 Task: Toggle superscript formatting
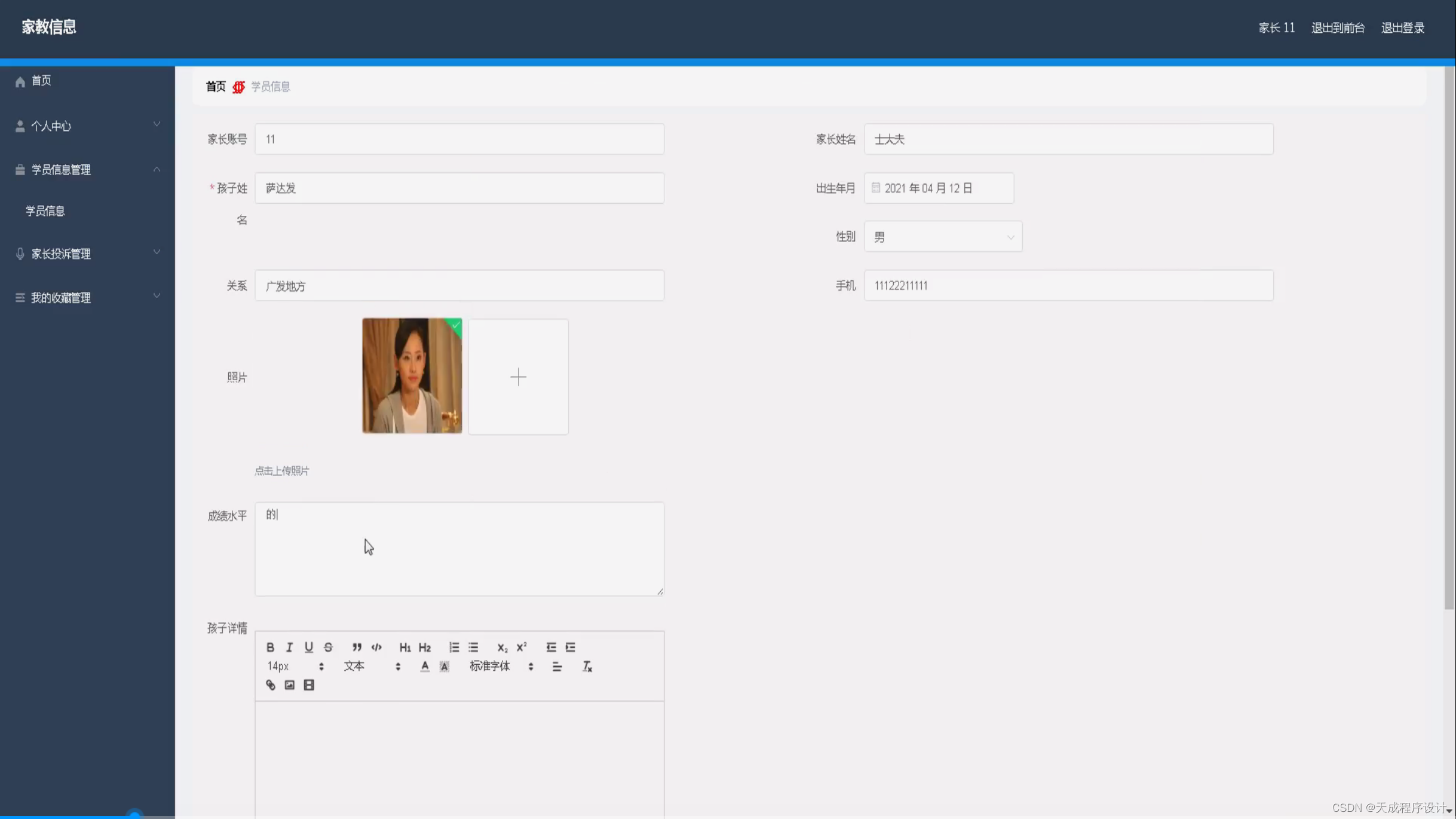click(521, 647)
